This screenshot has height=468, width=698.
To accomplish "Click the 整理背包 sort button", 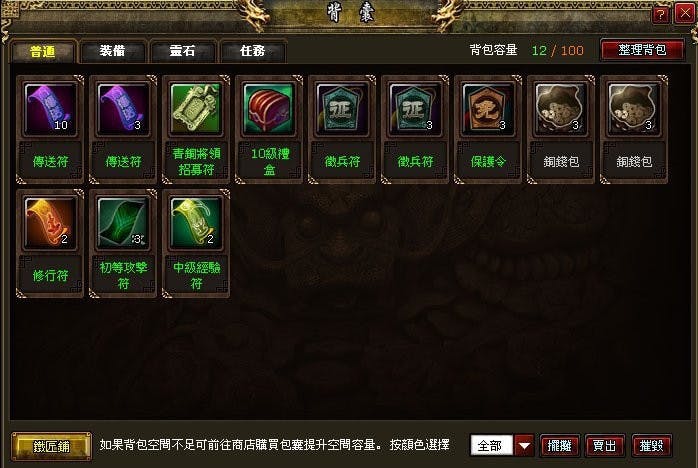I will tap(642, 50).
